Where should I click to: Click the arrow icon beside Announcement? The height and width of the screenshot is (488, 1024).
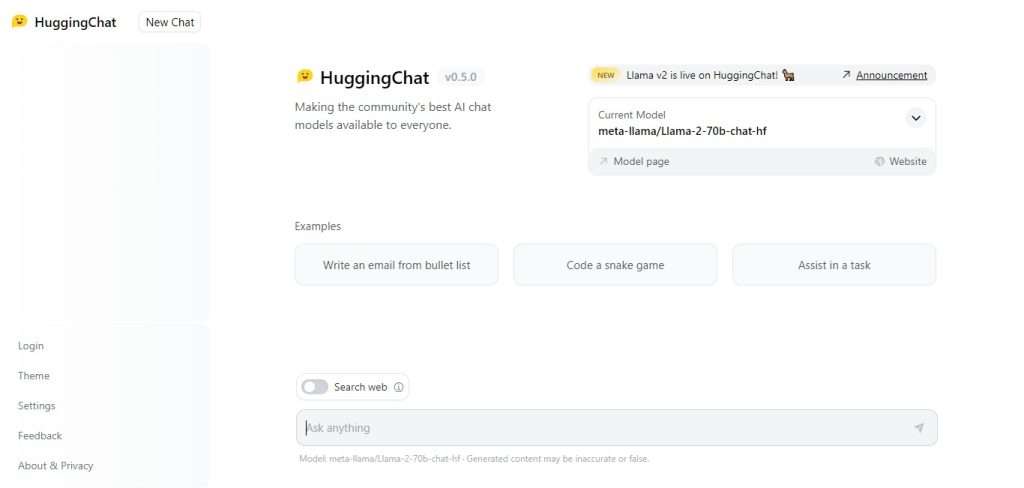coord(846,75)
